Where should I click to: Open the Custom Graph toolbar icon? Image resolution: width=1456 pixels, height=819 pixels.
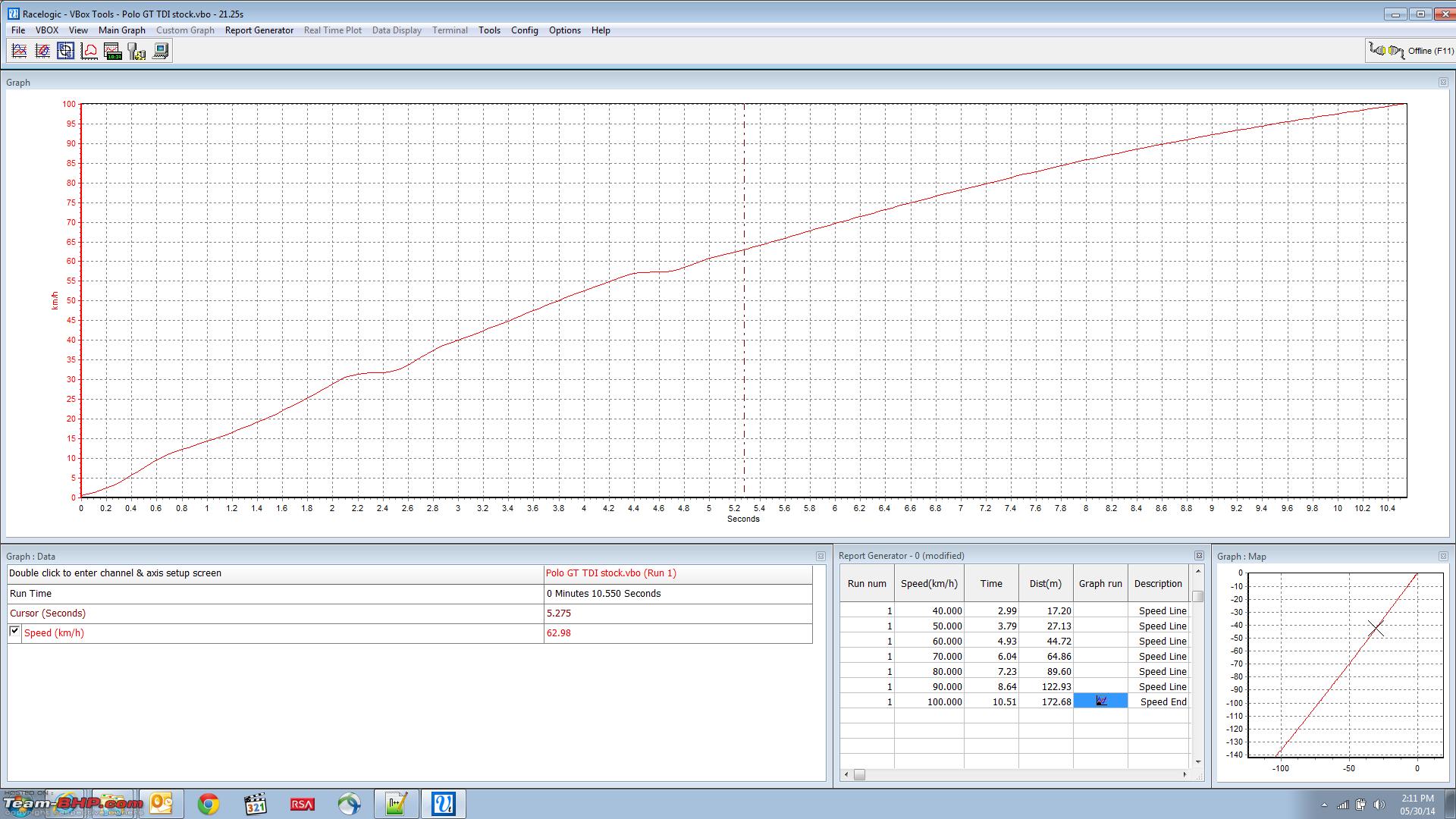(x=43, y=51)
